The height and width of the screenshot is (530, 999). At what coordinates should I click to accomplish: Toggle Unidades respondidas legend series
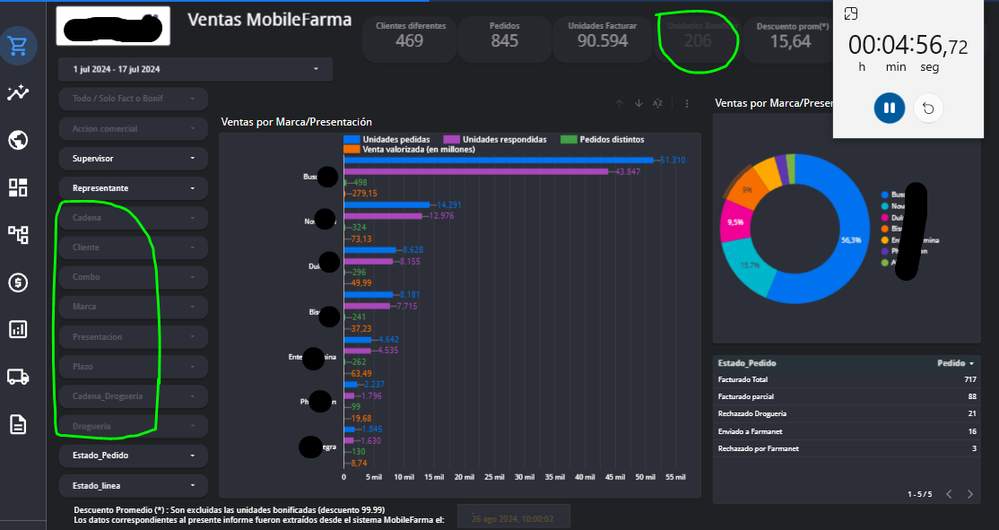(x=495, y=140)
